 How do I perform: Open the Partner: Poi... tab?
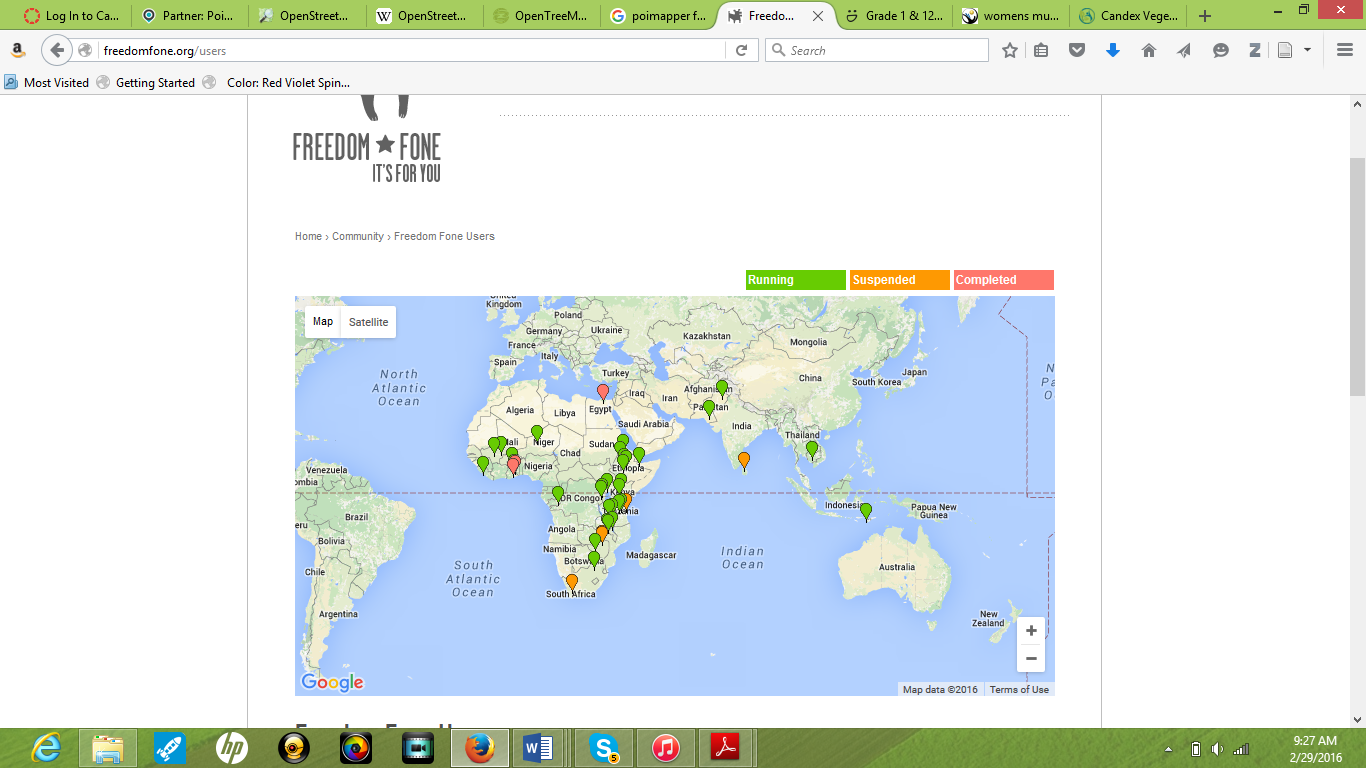tap(188, 16)
